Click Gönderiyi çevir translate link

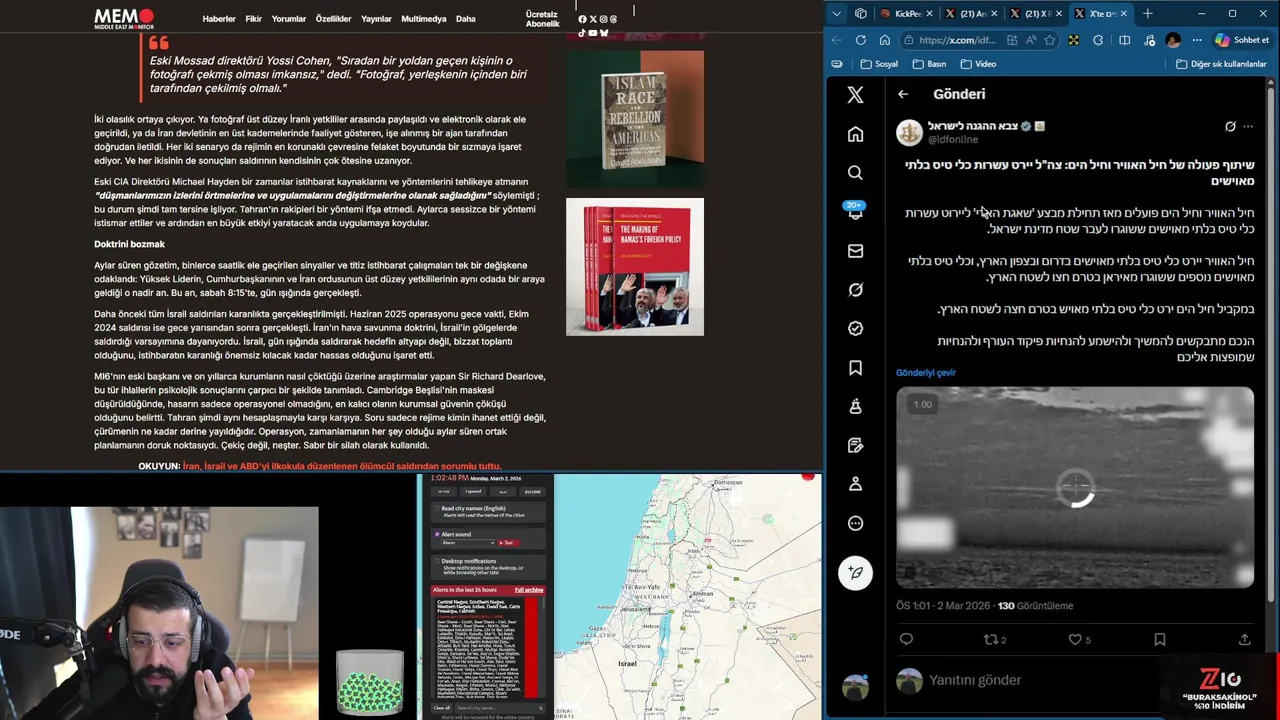[x=926, y=373]
